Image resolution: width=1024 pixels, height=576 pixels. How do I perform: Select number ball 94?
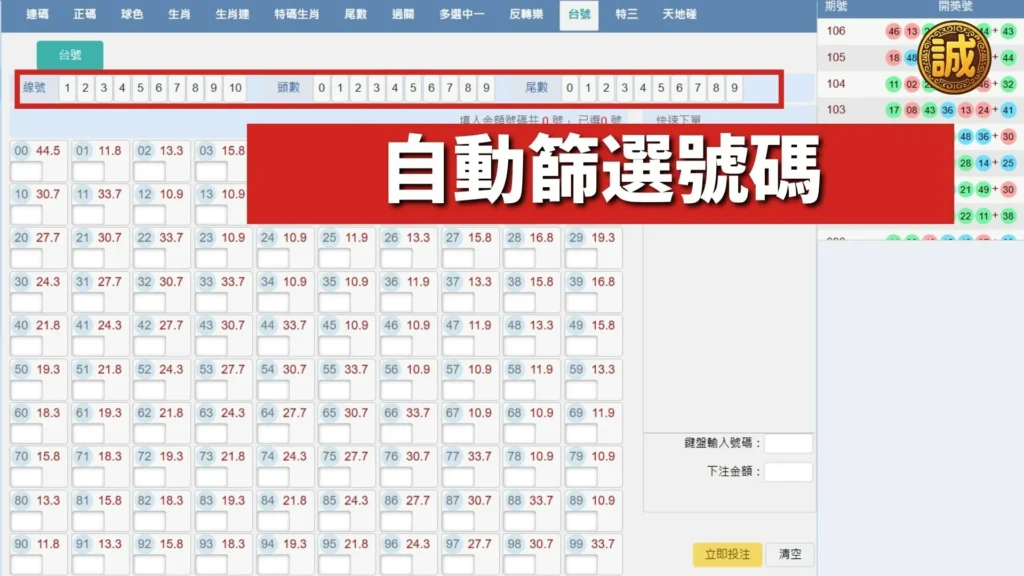tap(268, 545)
